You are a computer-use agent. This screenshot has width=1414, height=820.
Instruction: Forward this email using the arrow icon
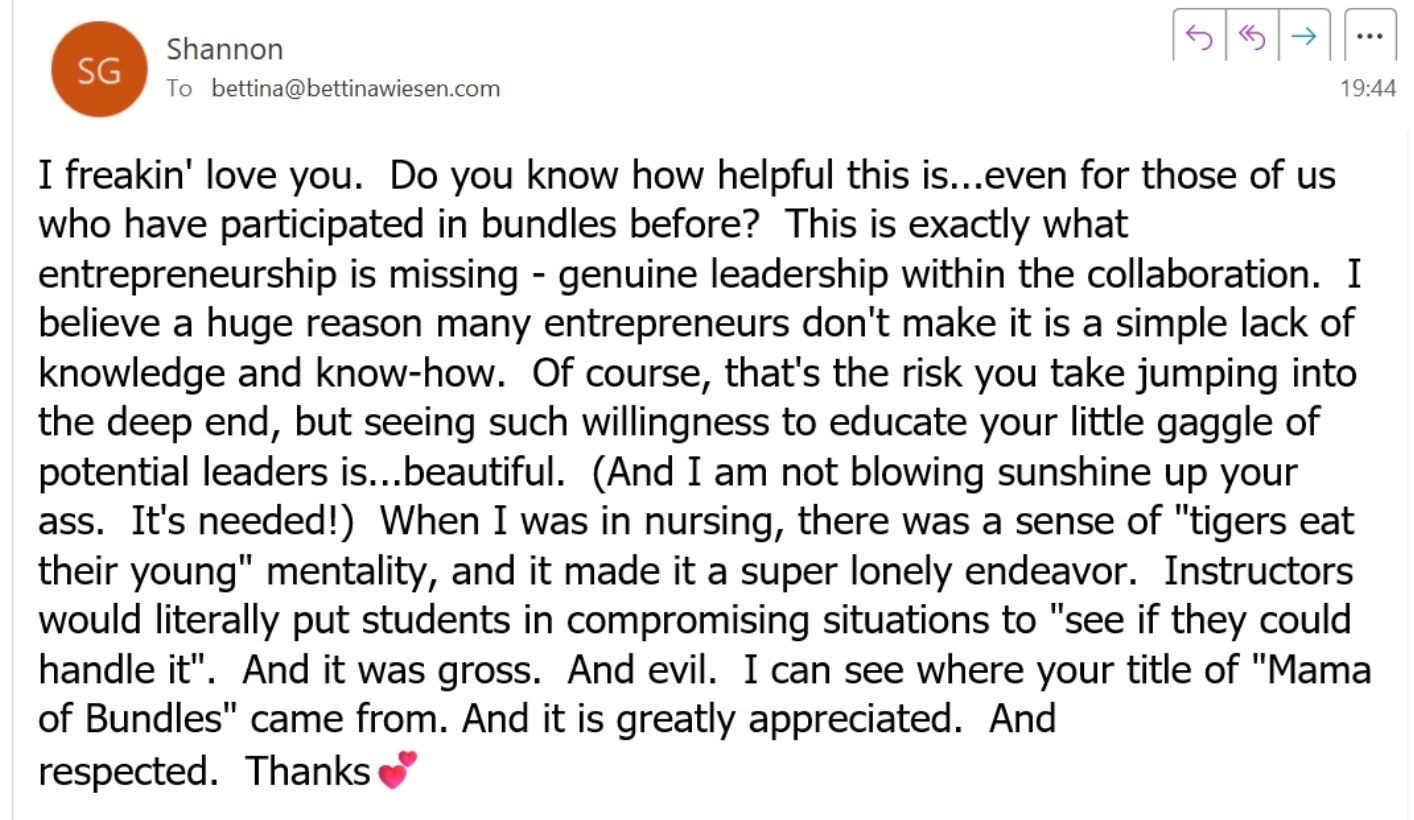click(x=1304, y=36)
